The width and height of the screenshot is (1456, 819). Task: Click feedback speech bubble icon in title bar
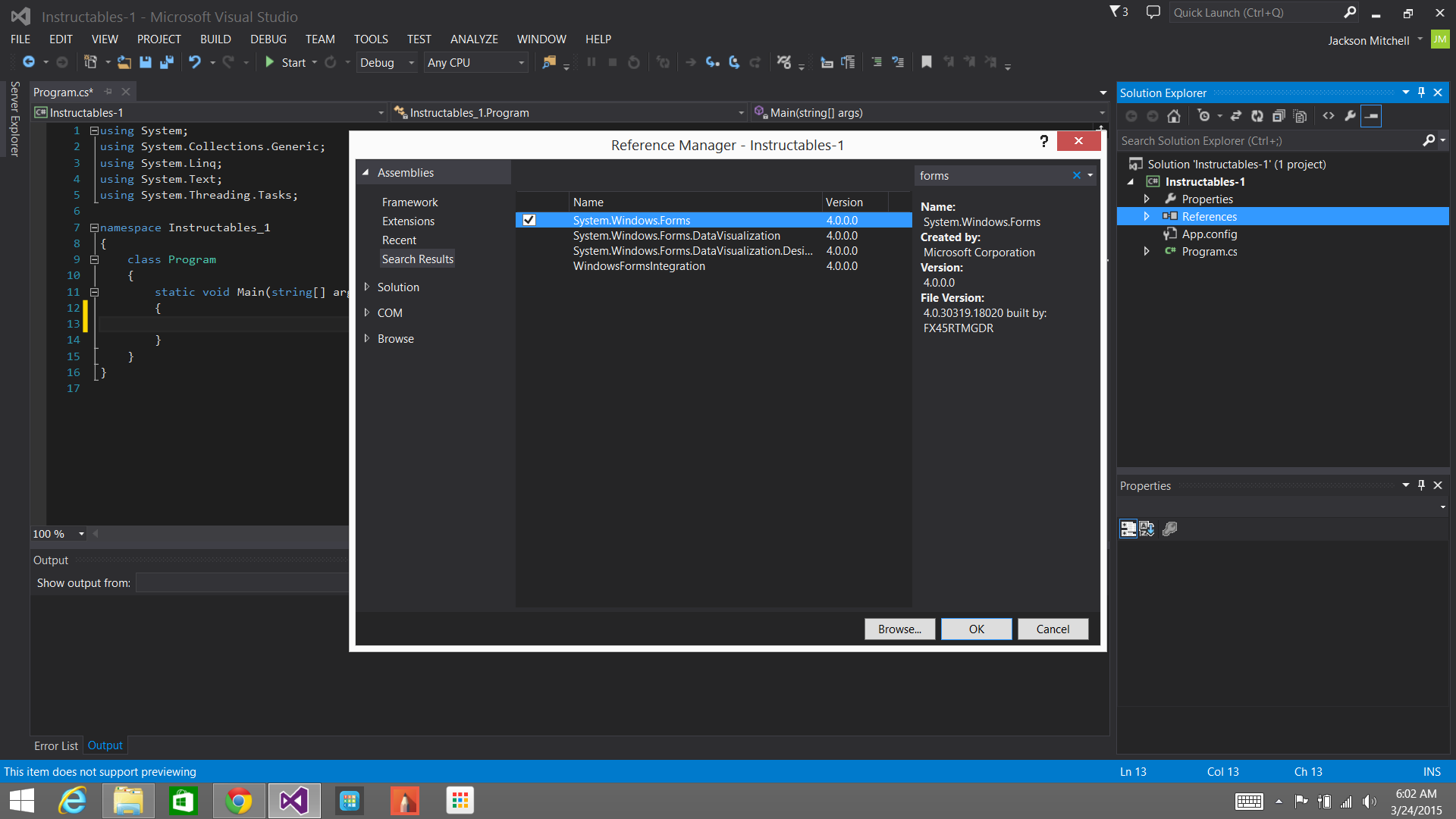coord(1153,12)
